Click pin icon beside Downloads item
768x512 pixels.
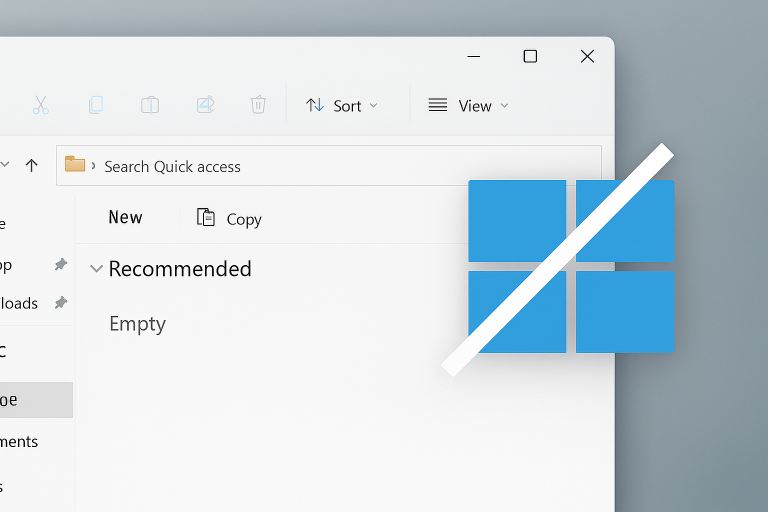[61, 303]
